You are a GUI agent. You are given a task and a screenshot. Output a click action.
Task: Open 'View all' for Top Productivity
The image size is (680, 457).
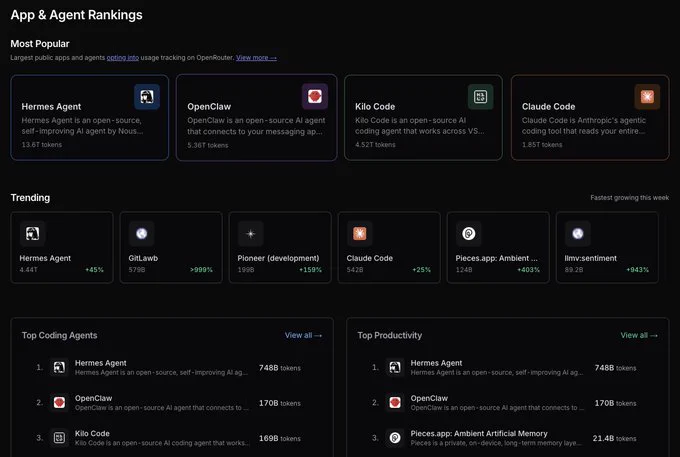click(x=639, y=335)
